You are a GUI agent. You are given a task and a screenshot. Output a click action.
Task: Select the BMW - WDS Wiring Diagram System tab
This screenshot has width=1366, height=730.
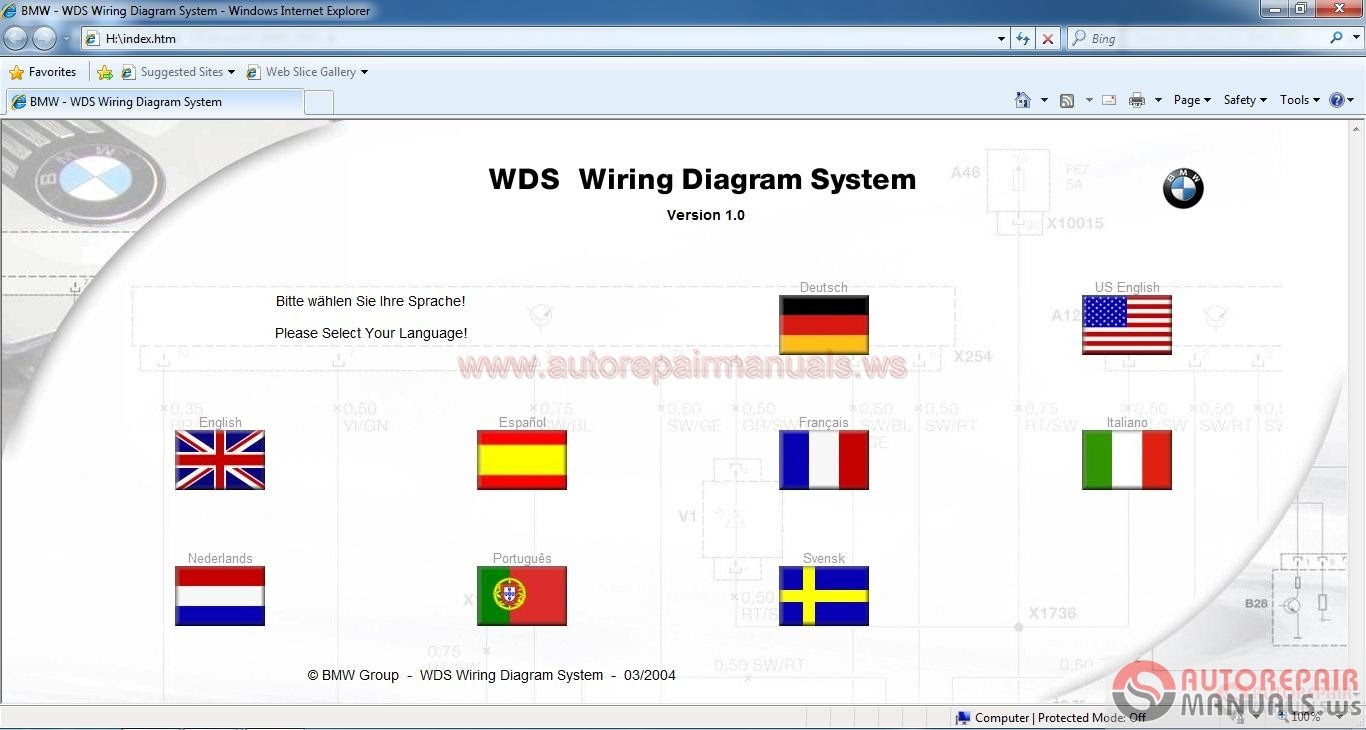[x=155, y=102]
